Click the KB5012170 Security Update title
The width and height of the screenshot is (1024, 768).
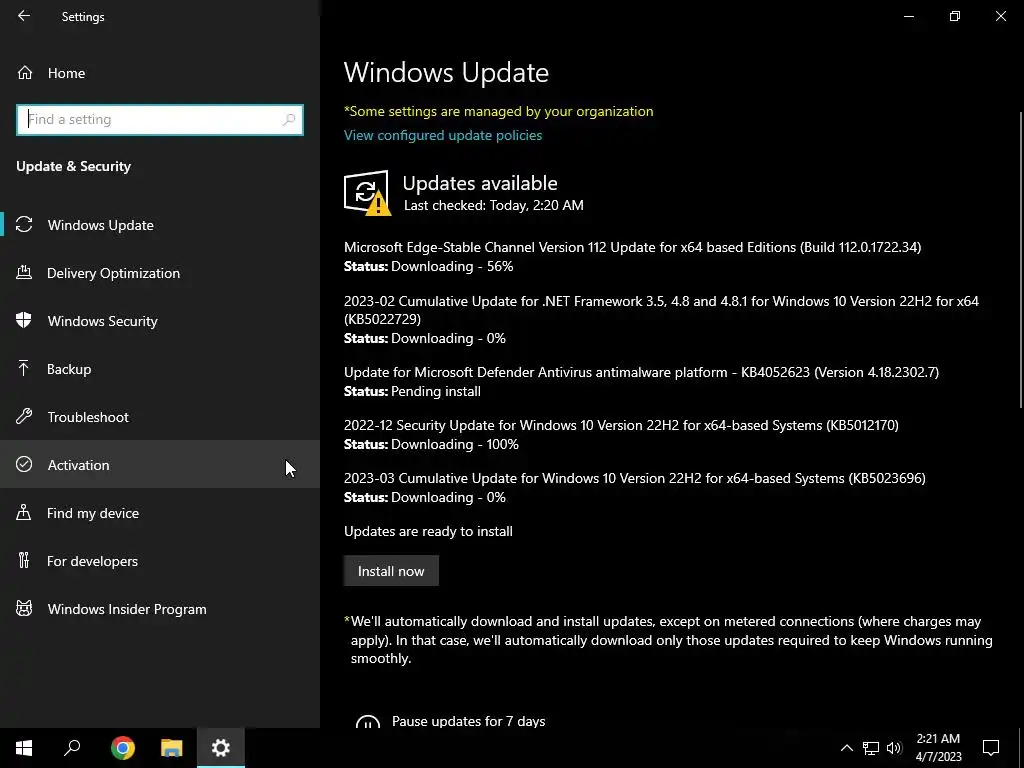click(x=621, y=425)
